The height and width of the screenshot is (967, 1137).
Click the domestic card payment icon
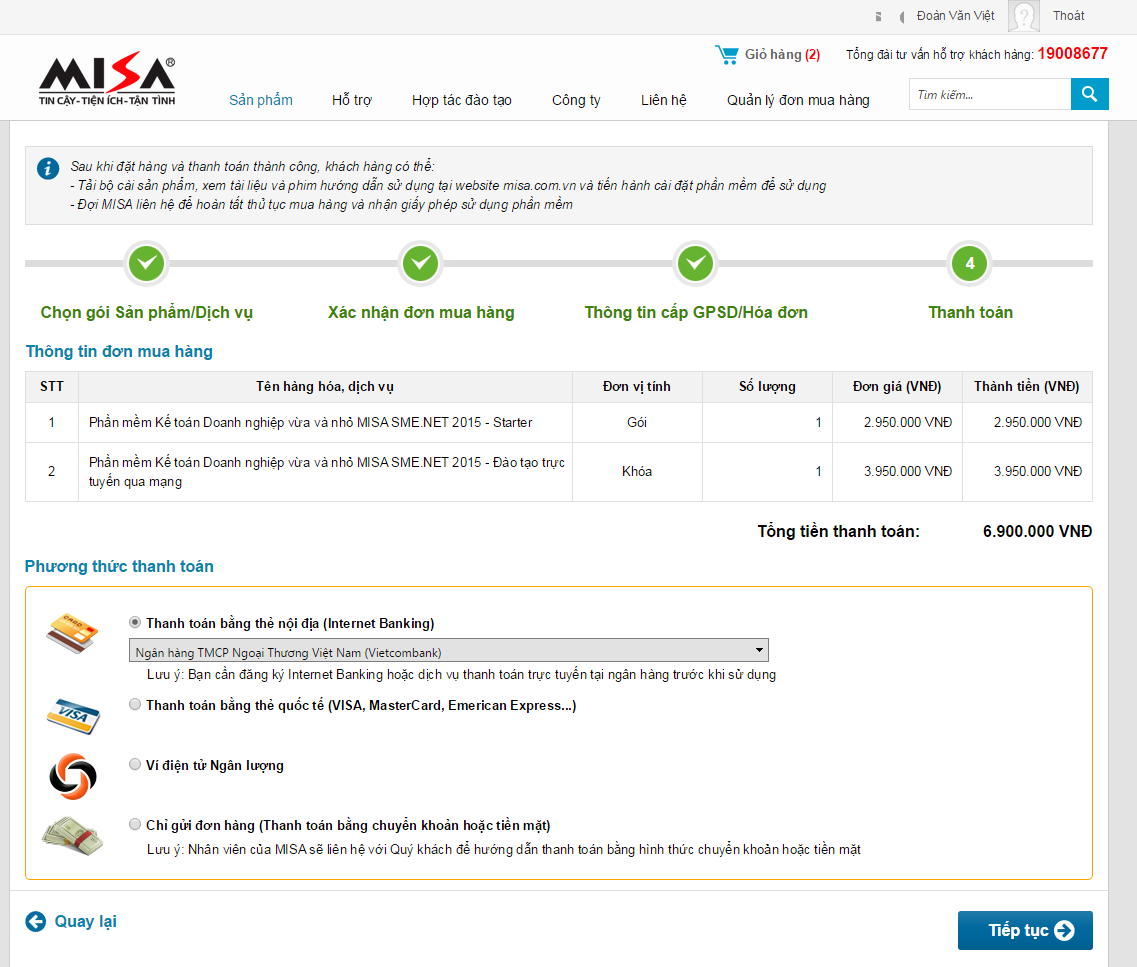(72, 632)
